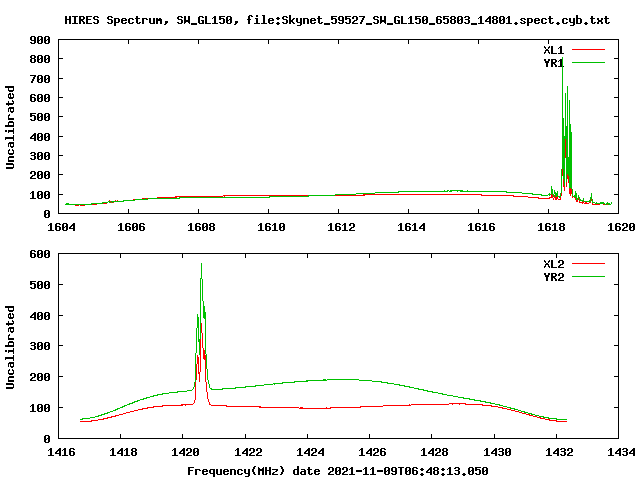Viewport: 640px width, 480px height.
Task: Click the YR2 legend label
Action: (553, 277)
